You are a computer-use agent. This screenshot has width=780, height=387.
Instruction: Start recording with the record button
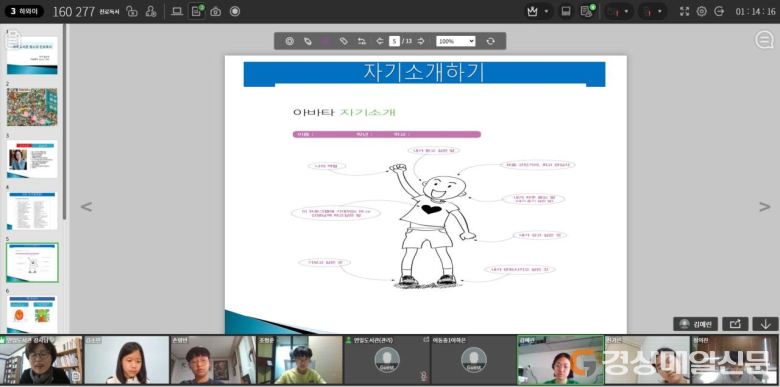[x=235, y=11]
